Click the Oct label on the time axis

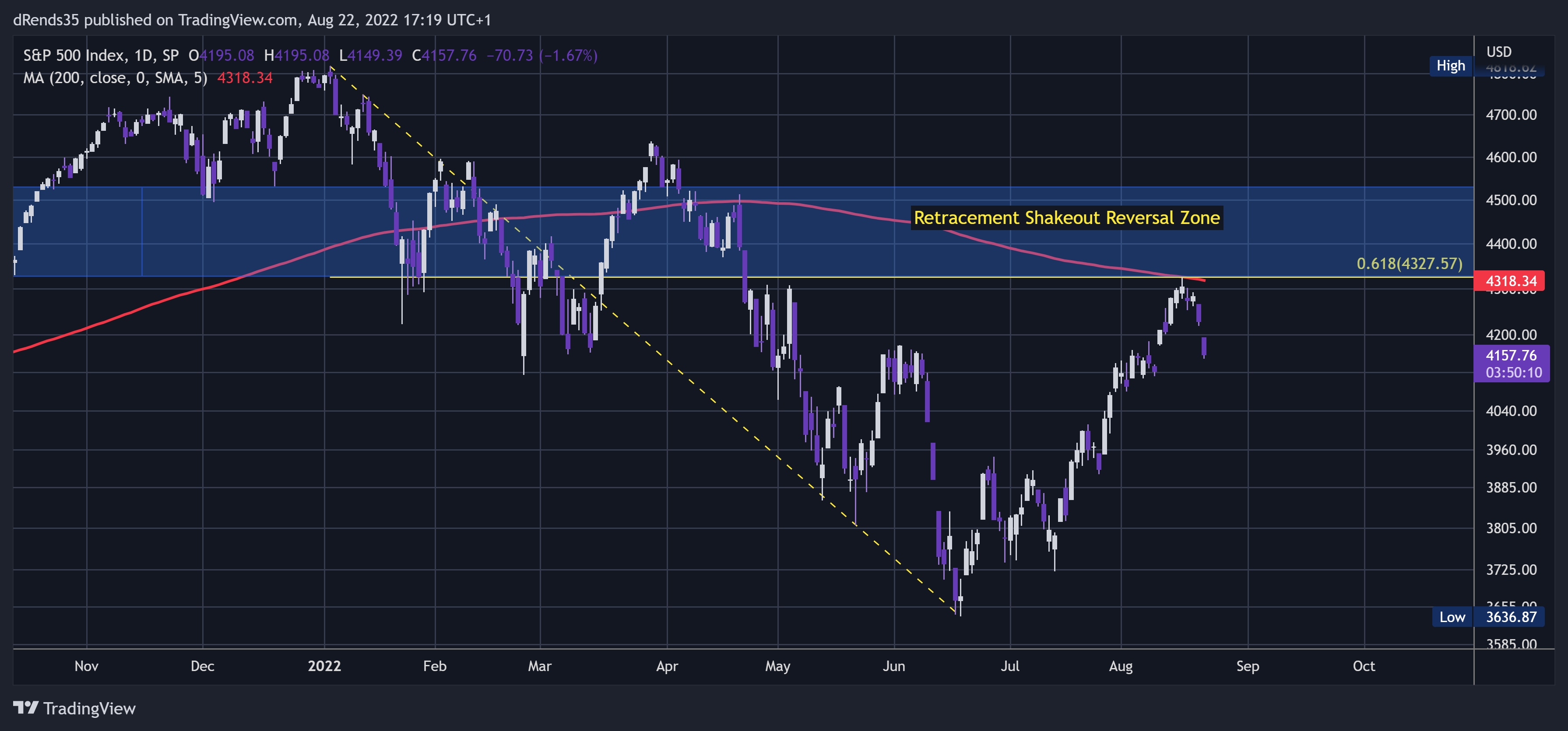1364,666
